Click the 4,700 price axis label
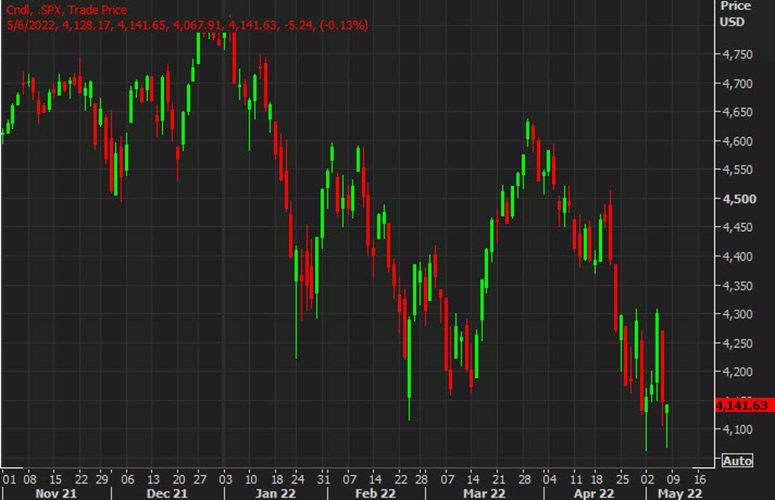This screenshot has height=500, width=775. point(737,84)
